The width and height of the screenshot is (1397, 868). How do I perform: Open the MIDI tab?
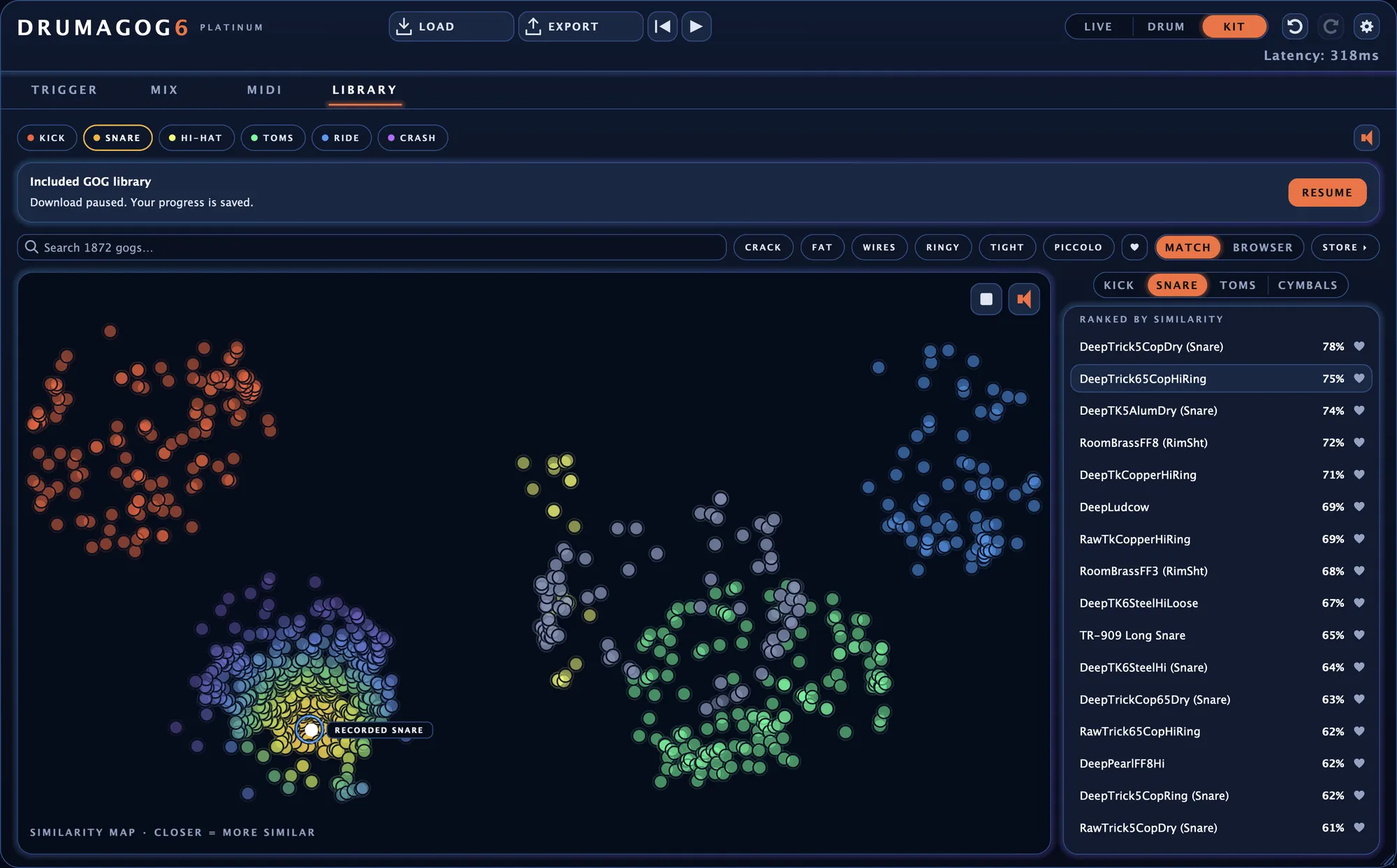point(265,90)
